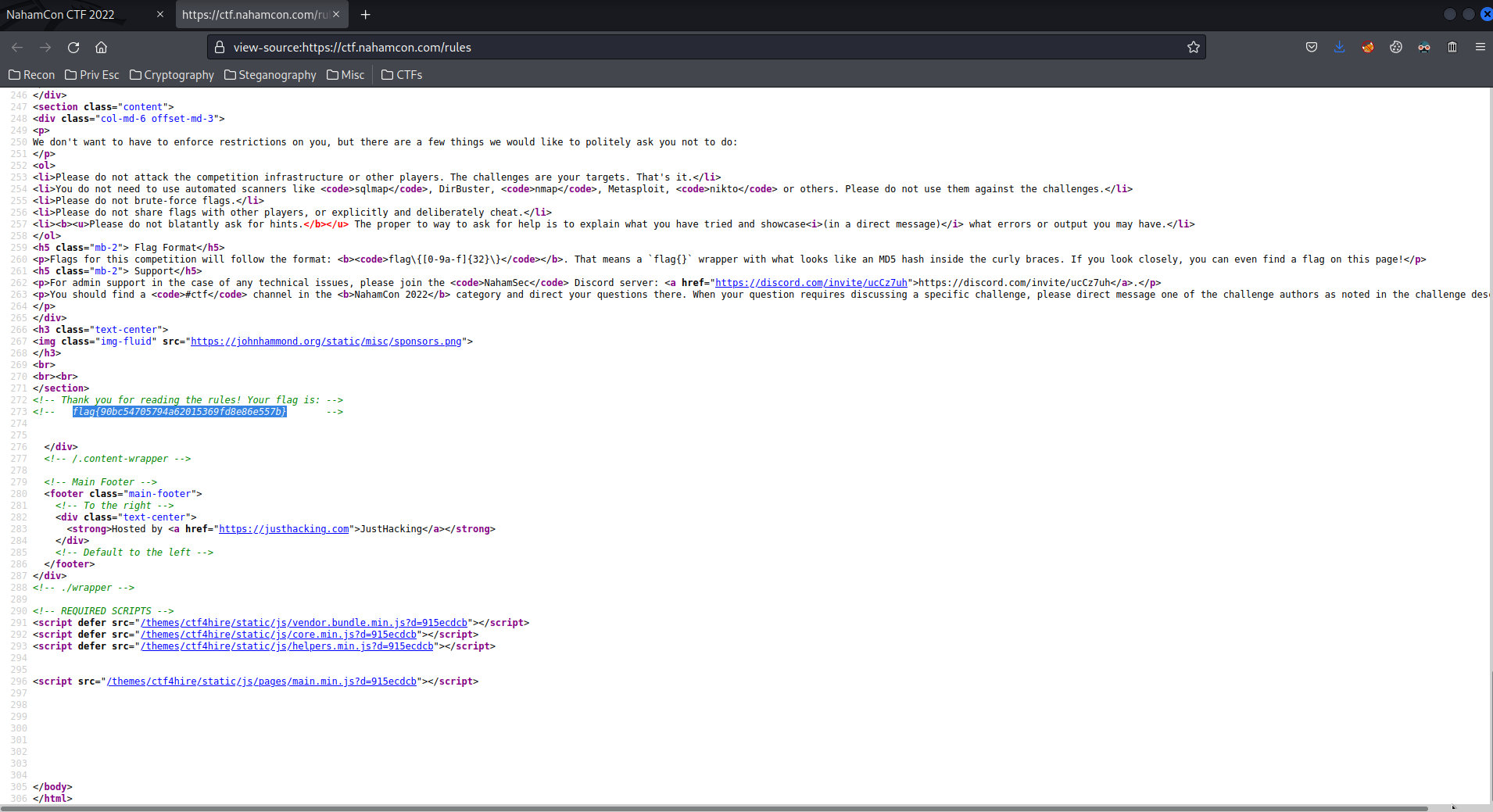
Task: Open the trash-can extension icon
Action: point(1452,48)
